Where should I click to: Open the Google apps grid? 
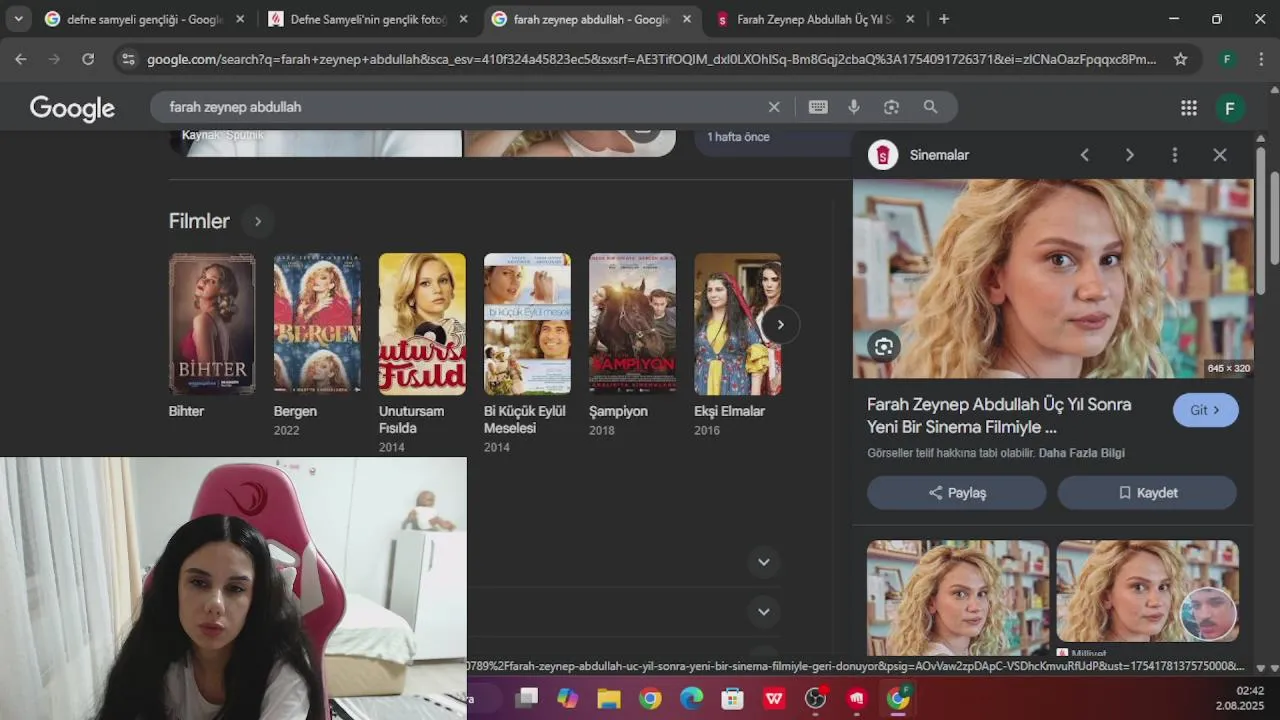coord(1189,108)
